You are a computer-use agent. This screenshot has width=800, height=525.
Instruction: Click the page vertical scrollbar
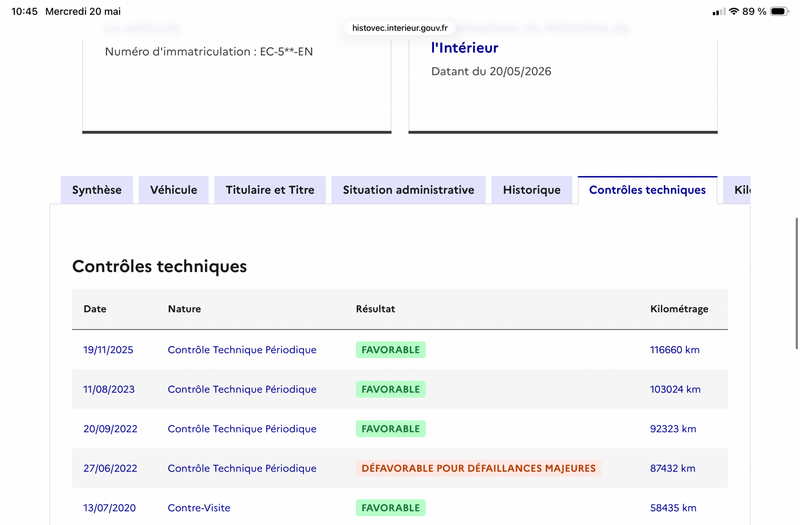796,283
